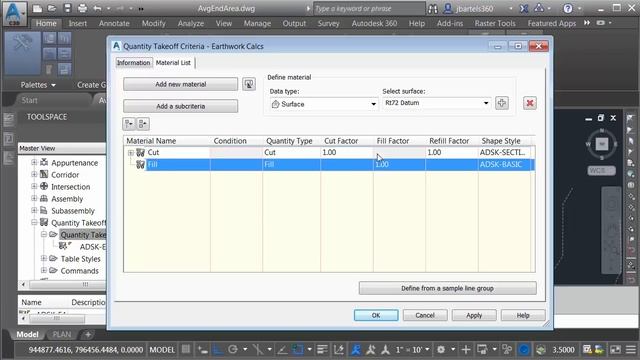Image resolution: width=640 pixels, height=360 pixels.
Task: Collapse the Quantity Takeoff tree node
Action: pyautogui.click(x=34, y=222)
